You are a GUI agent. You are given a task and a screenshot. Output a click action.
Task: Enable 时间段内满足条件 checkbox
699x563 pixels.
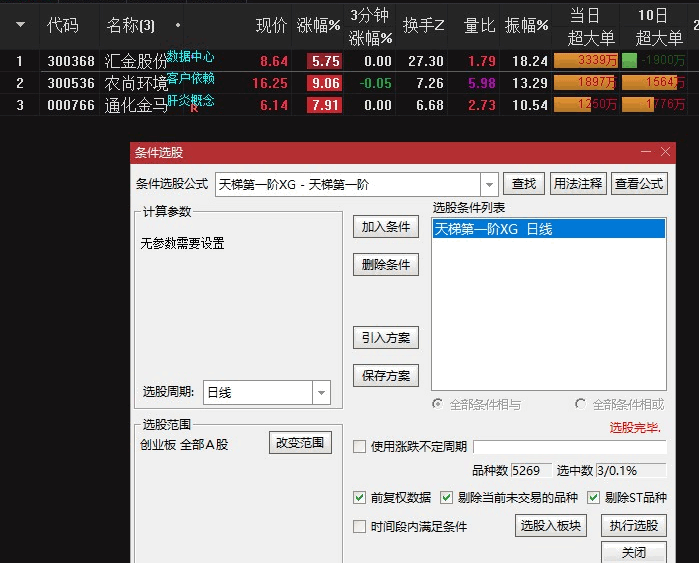coord(359,526)
